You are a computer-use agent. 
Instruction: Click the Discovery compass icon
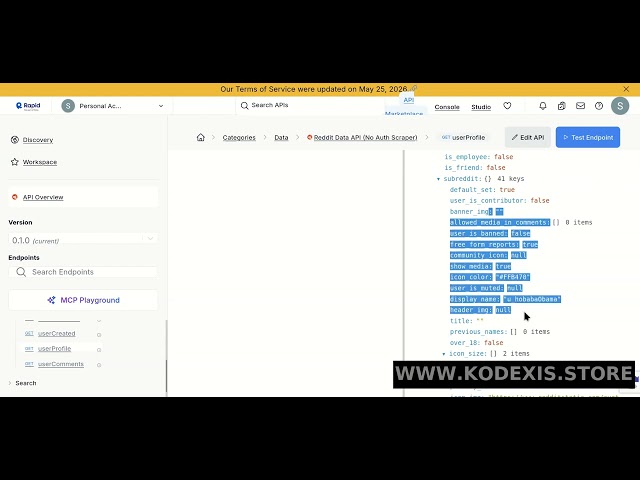15,140
